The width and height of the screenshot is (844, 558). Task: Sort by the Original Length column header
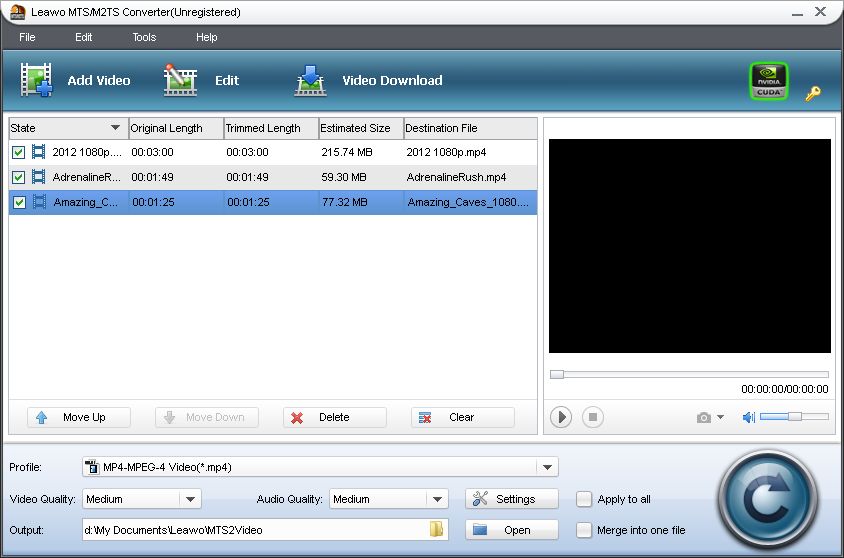176,128
